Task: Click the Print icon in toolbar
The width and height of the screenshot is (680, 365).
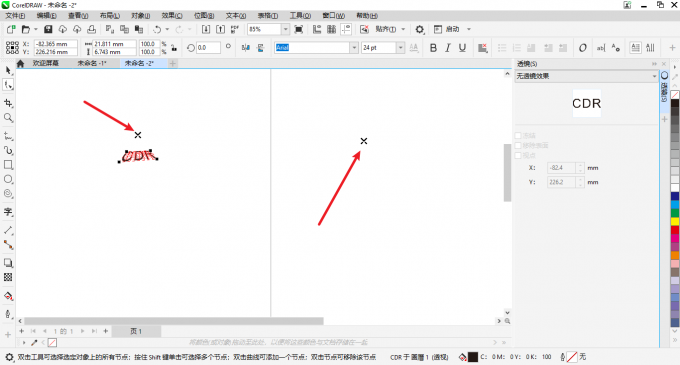Action: coord(92,29)
